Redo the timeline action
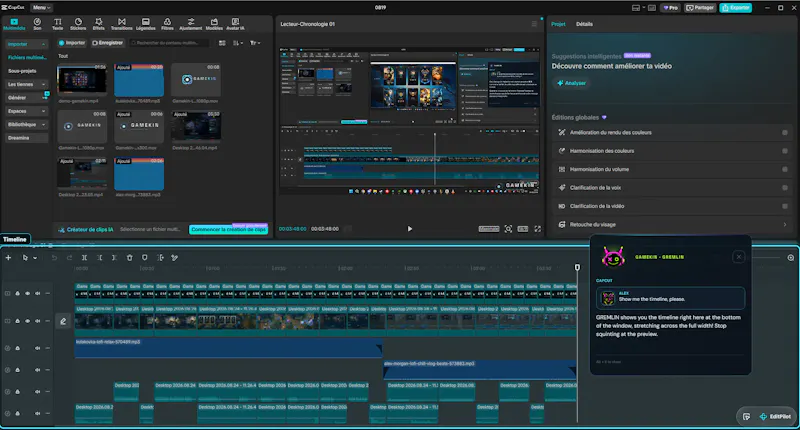Screen dimensions: 800x430 (x=69, y=258)
